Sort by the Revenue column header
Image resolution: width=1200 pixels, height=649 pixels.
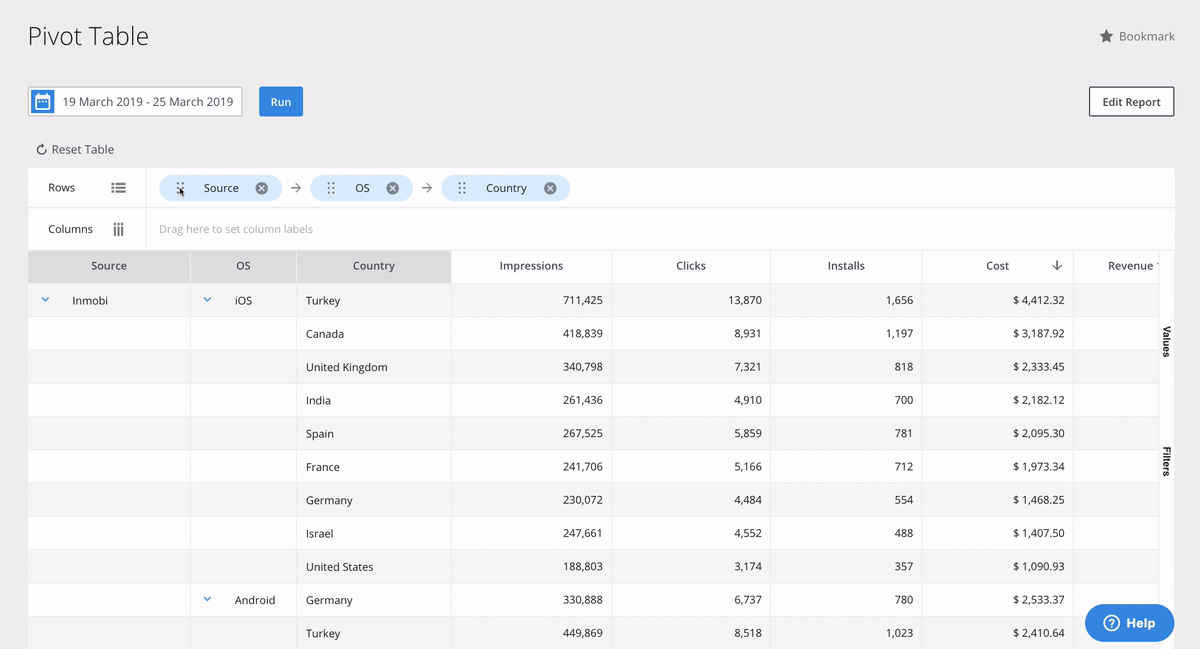coord(1116,266)
